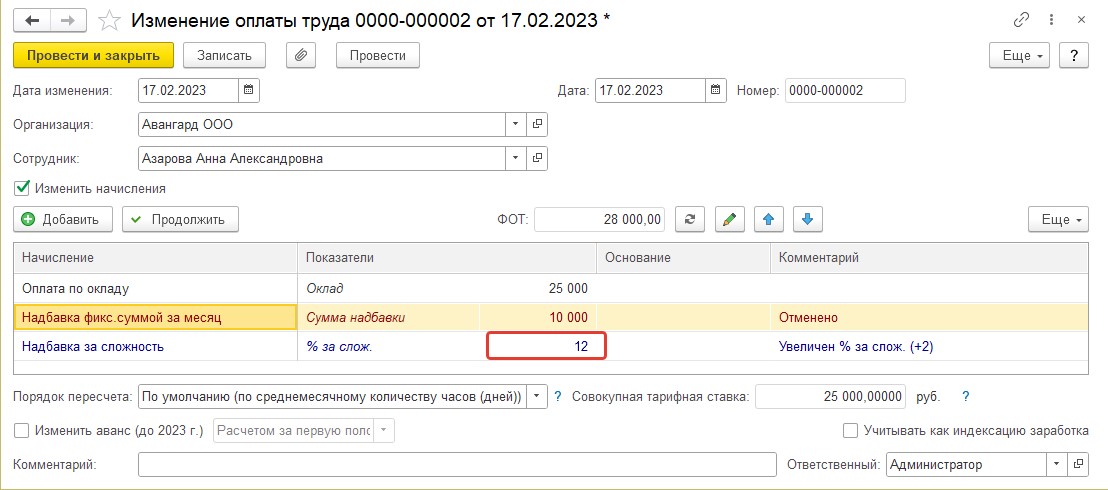
Task: Click the back navigation arrow
Action: click(31, 21)
